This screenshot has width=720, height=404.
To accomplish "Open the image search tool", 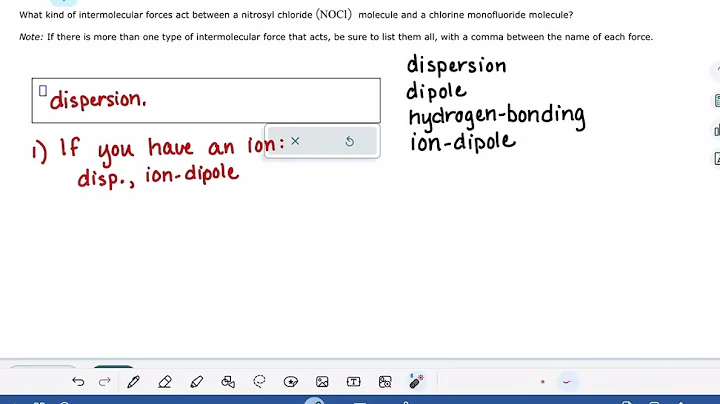I will point(385,382).
